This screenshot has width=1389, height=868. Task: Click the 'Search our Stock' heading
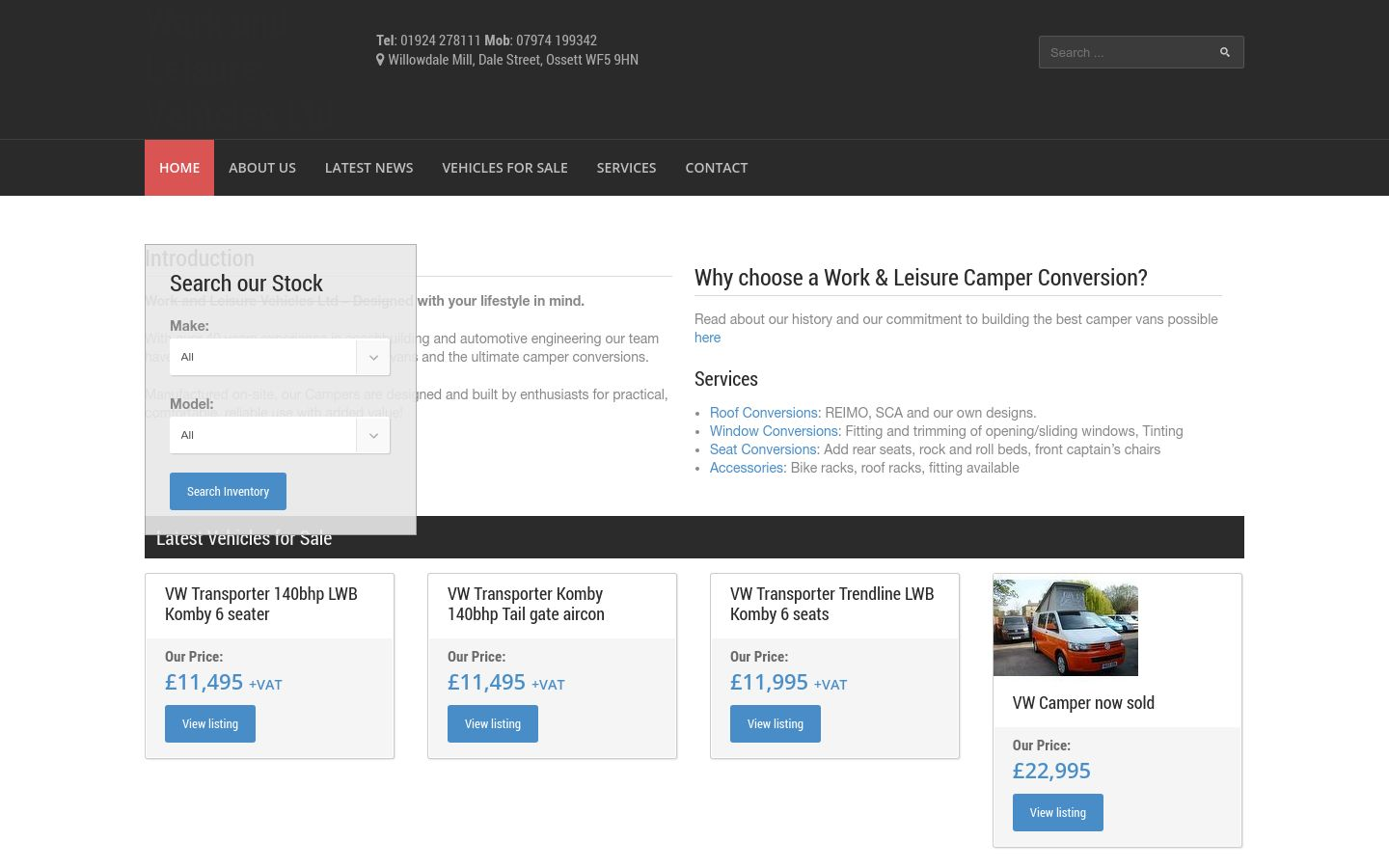click(x=246, y=284)
